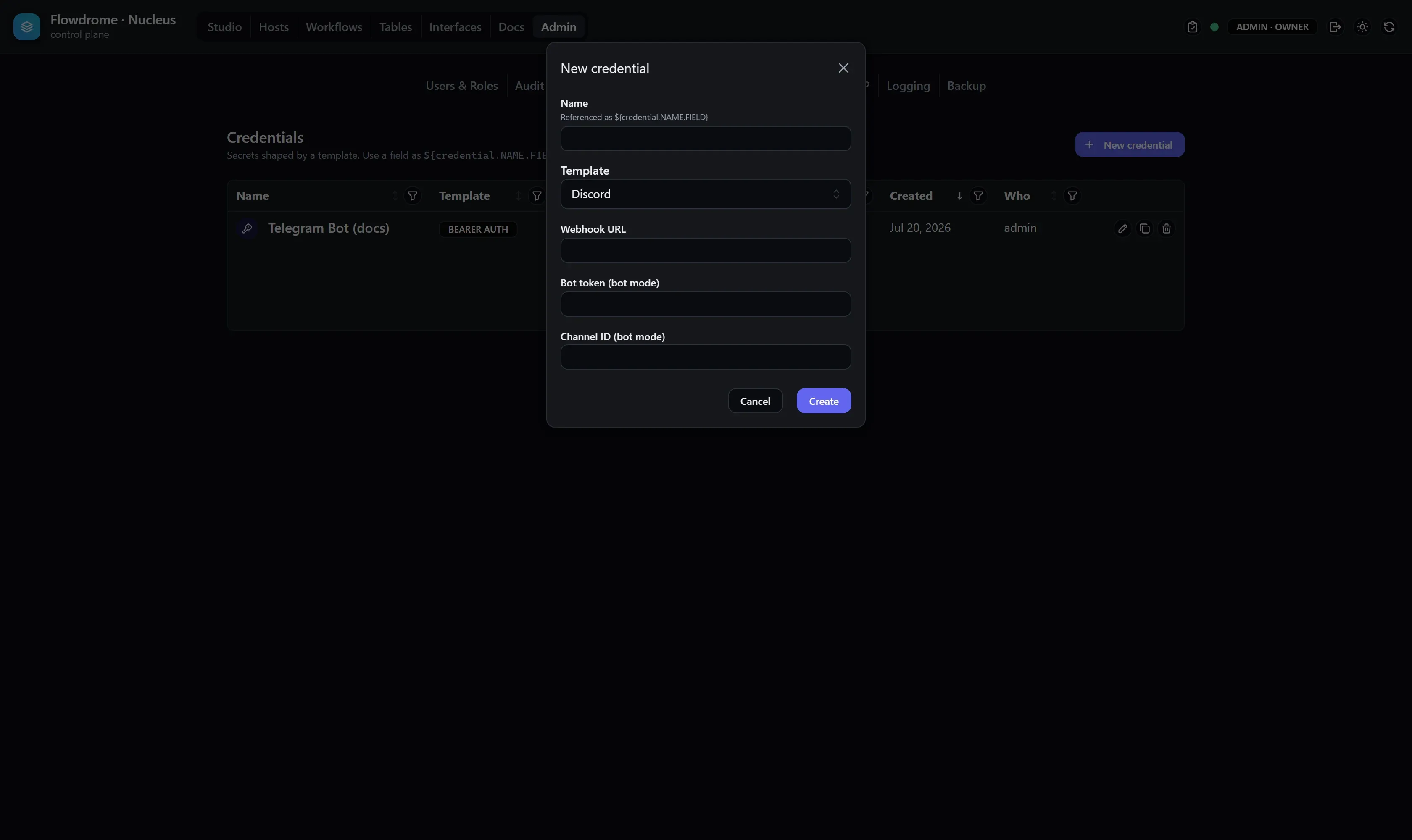Image resolution: width=1412 pixels, height=840 pixels.
Task: Click the ADMIN · OWNER role badge
Action: coord(1272,26)
